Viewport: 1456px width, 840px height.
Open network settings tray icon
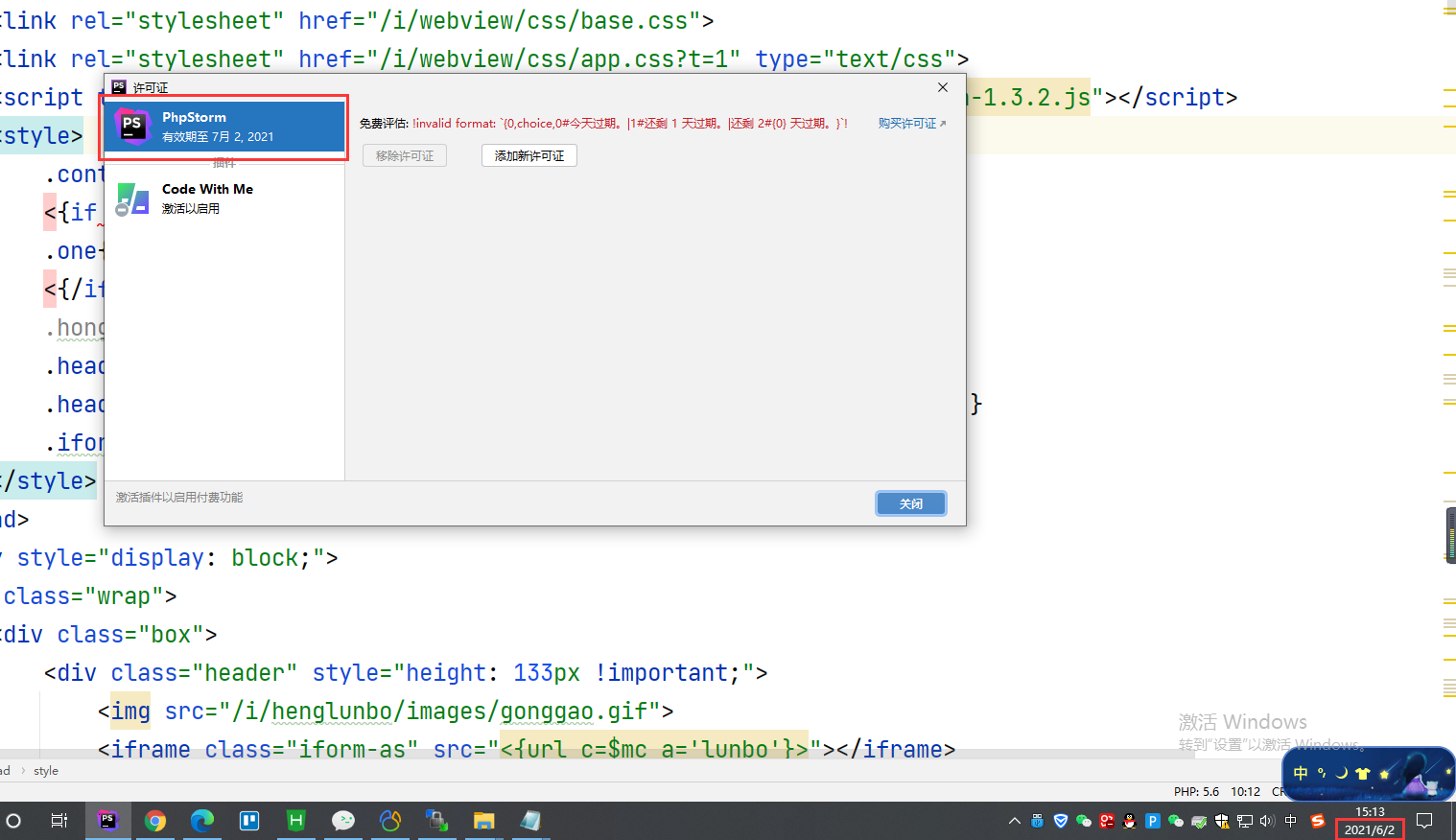tap(1244, 821)
